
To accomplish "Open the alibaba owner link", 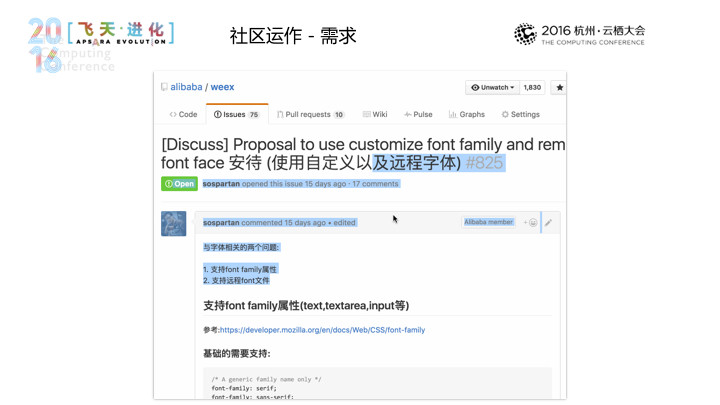I will tap(186, 87).
